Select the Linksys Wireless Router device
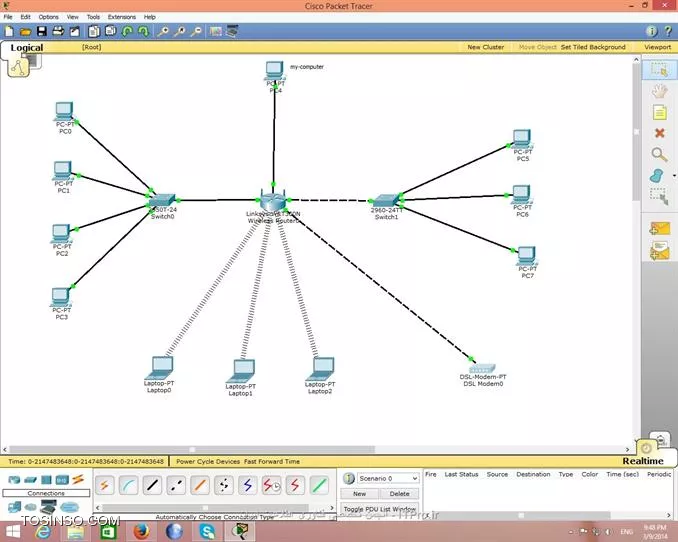The image size is (678, 542). click(273, 200)
